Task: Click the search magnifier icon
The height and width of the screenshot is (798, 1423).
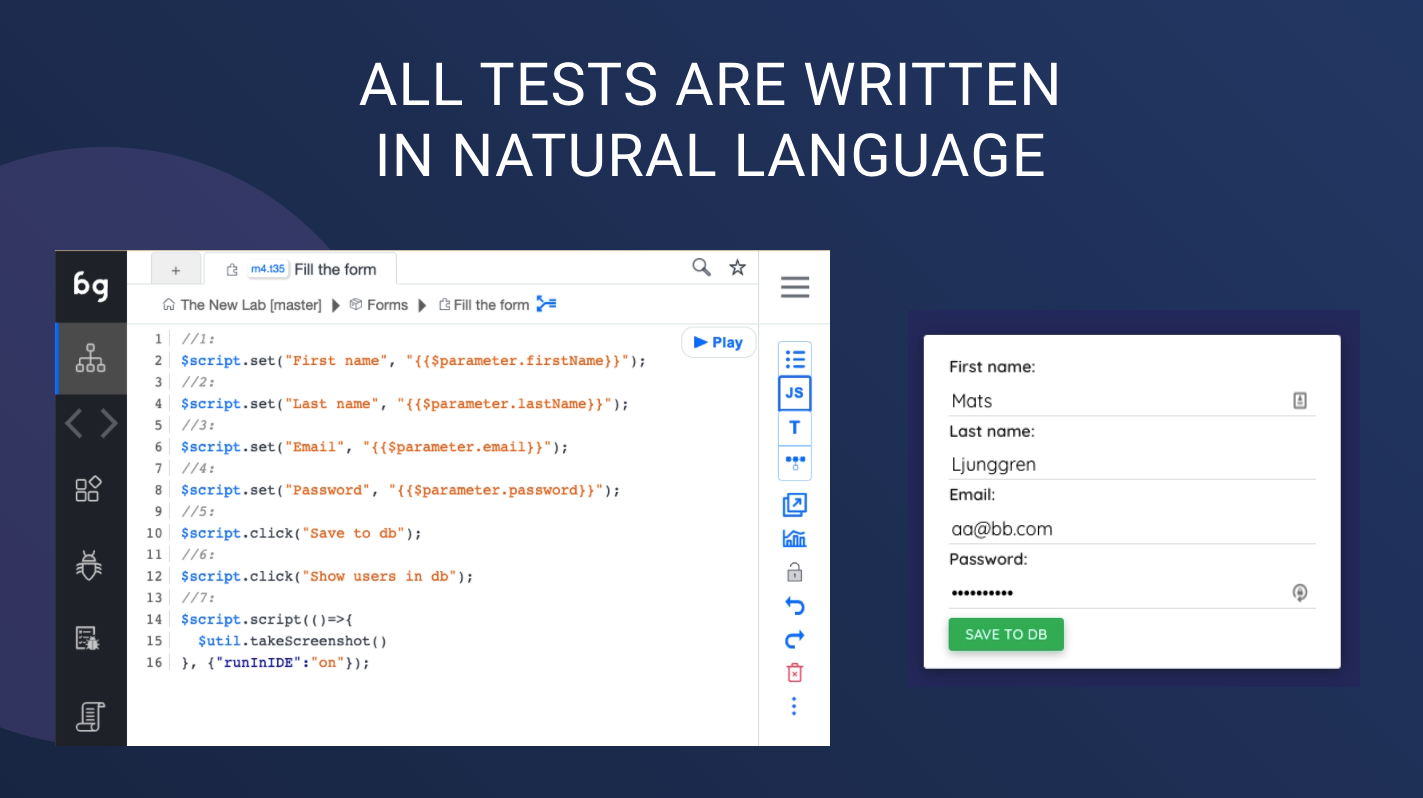Action: click(x=702, y=267)
